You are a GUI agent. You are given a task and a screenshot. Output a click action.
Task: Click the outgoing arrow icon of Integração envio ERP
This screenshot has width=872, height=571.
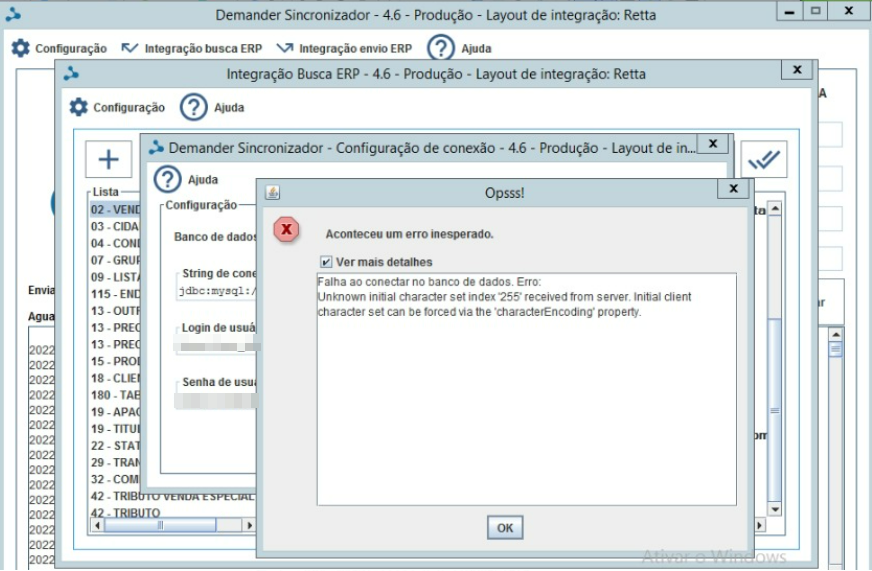(x=285, y=48)
